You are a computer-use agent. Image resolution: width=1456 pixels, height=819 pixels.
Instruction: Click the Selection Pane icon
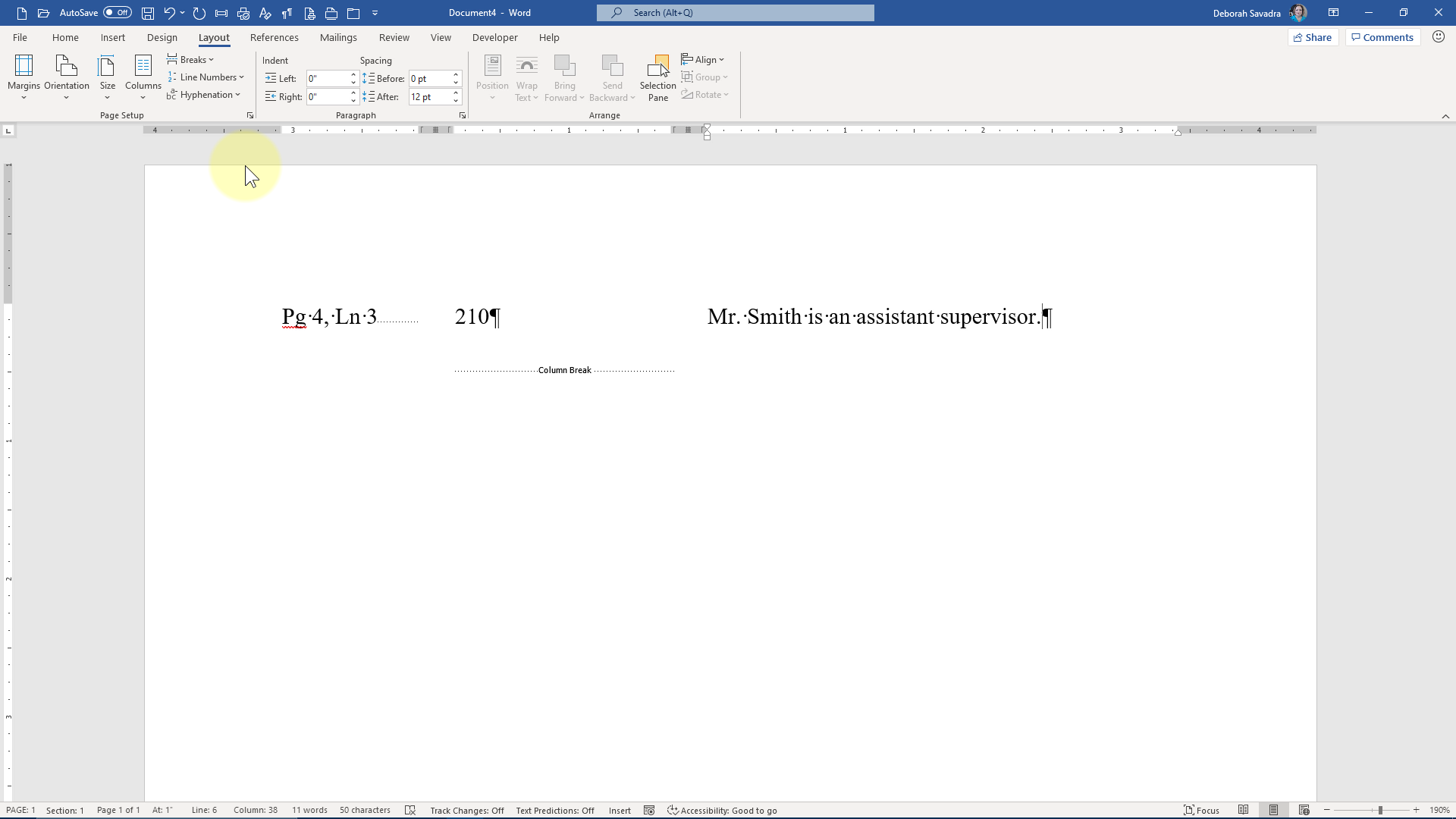[x=657, y=76]
